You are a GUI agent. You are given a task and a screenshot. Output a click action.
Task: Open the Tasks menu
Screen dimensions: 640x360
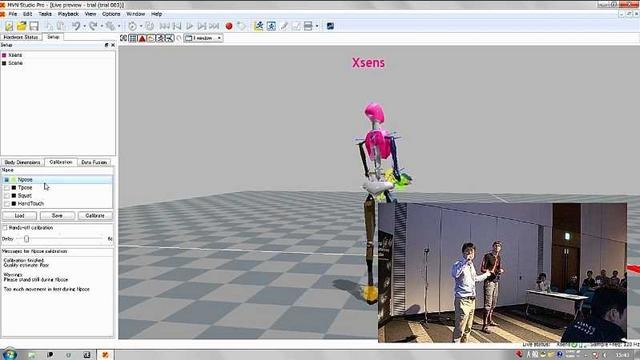45,14
